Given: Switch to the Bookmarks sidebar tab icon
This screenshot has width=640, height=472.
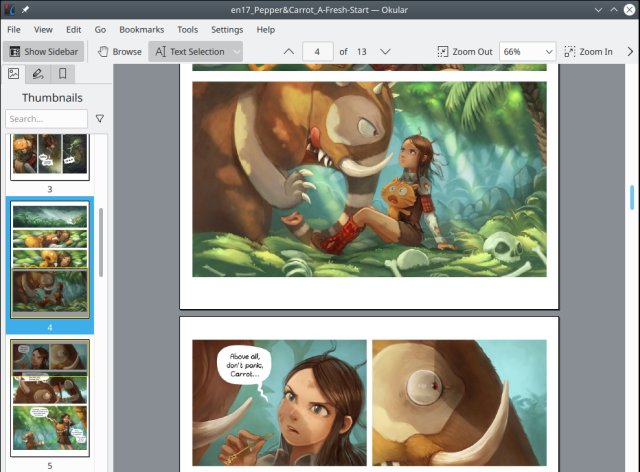Looking at the screenshot, I should (x=62, y=73).
